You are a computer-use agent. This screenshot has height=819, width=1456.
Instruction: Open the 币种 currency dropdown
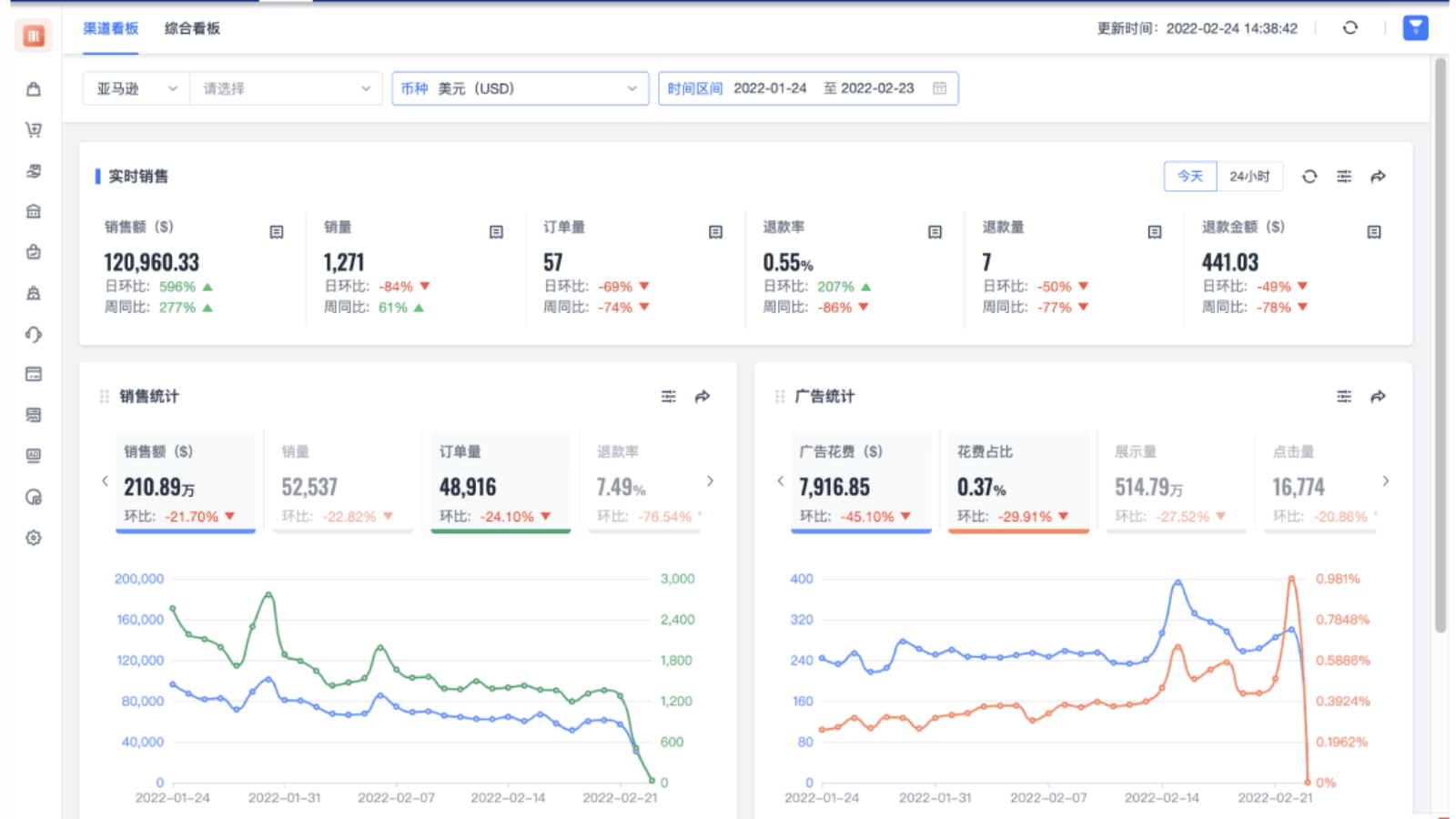tap(520, 88)
